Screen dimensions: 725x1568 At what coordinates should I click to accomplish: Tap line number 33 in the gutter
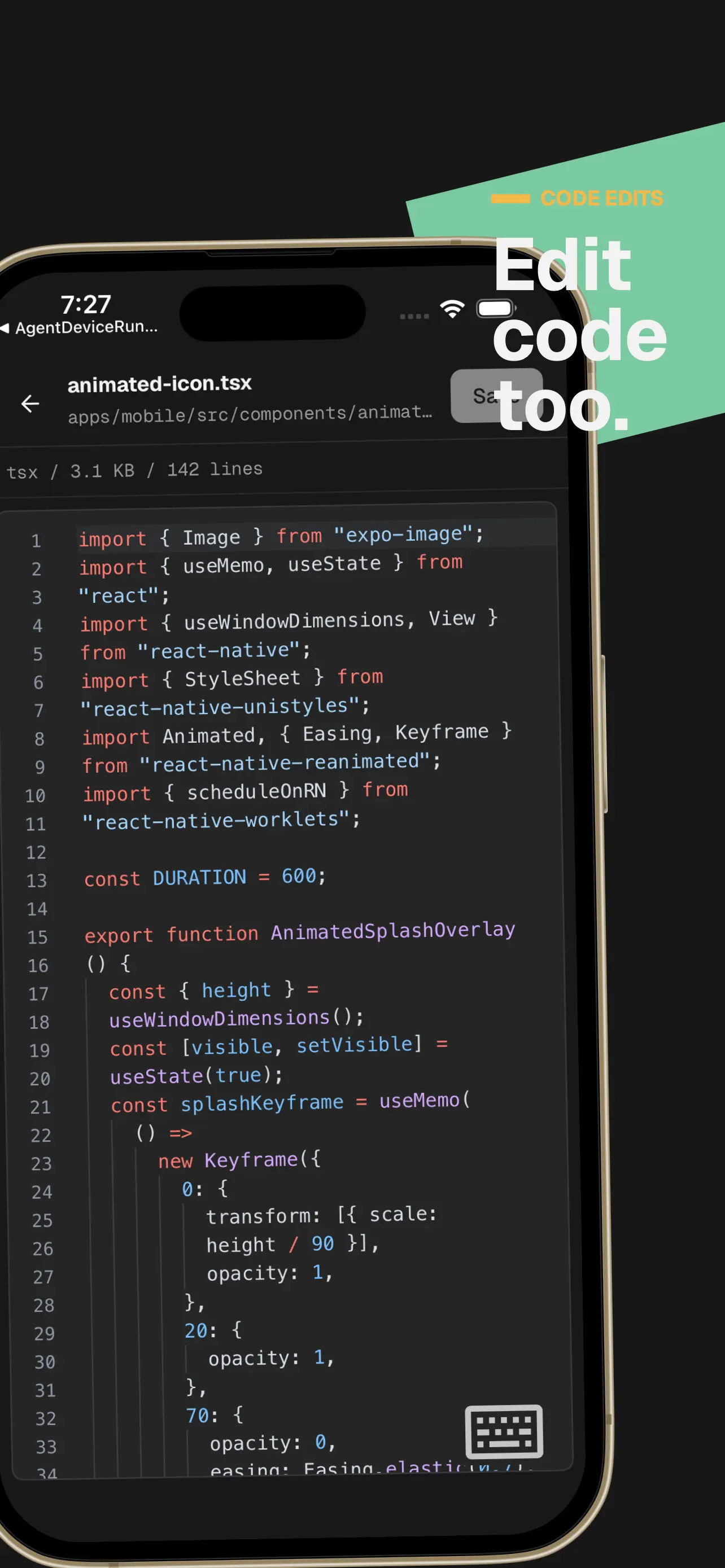tap(46, 1447)
